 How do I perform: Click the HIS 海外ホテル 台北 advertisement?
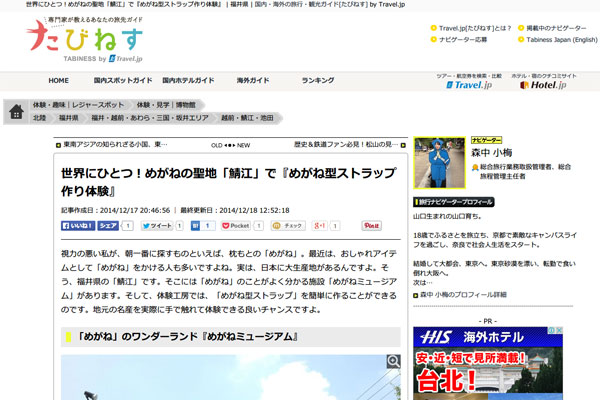(488, 363)
